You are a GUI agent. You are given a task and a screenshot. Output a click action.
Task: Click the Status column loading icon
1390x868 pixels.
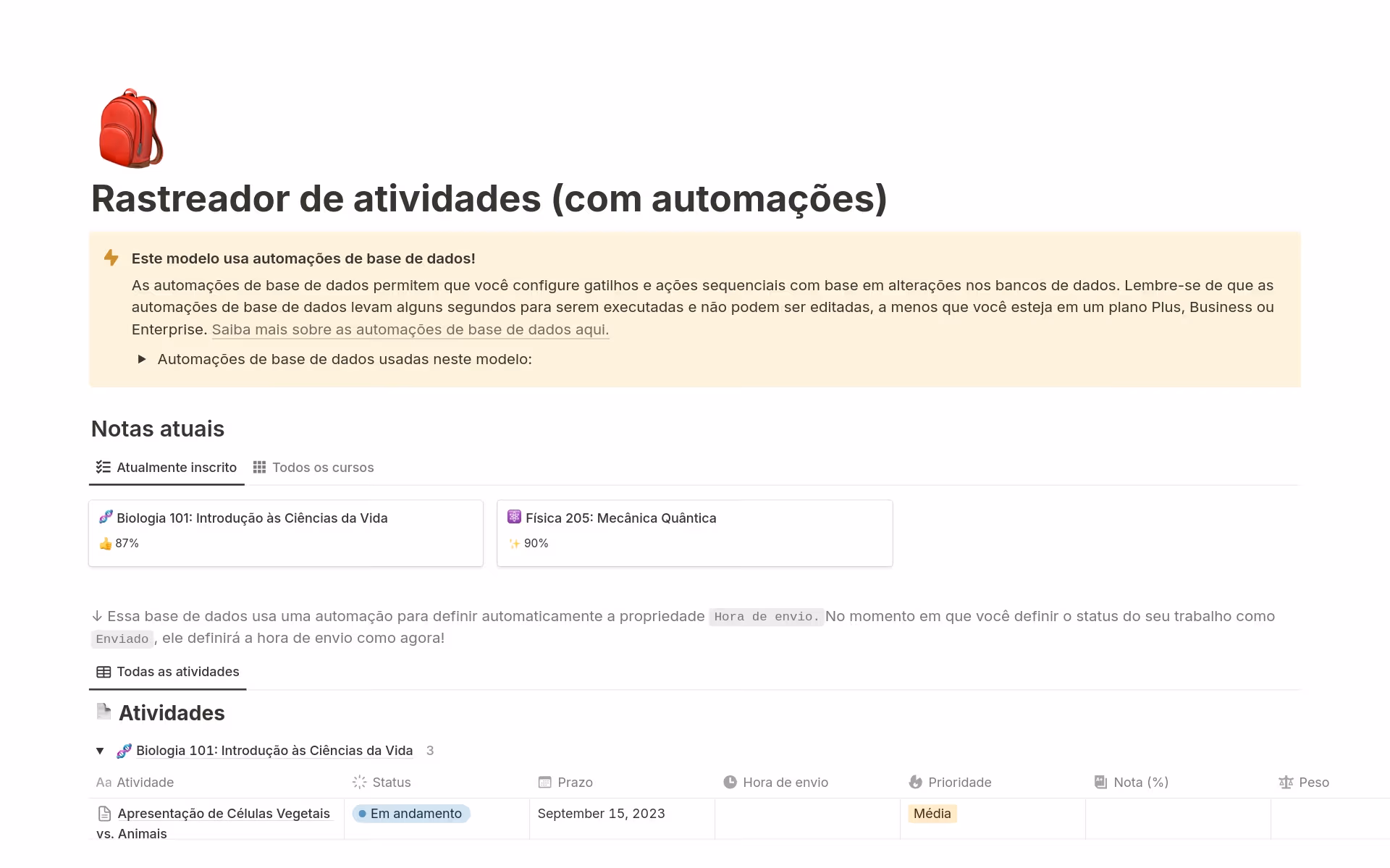[359, 783]
